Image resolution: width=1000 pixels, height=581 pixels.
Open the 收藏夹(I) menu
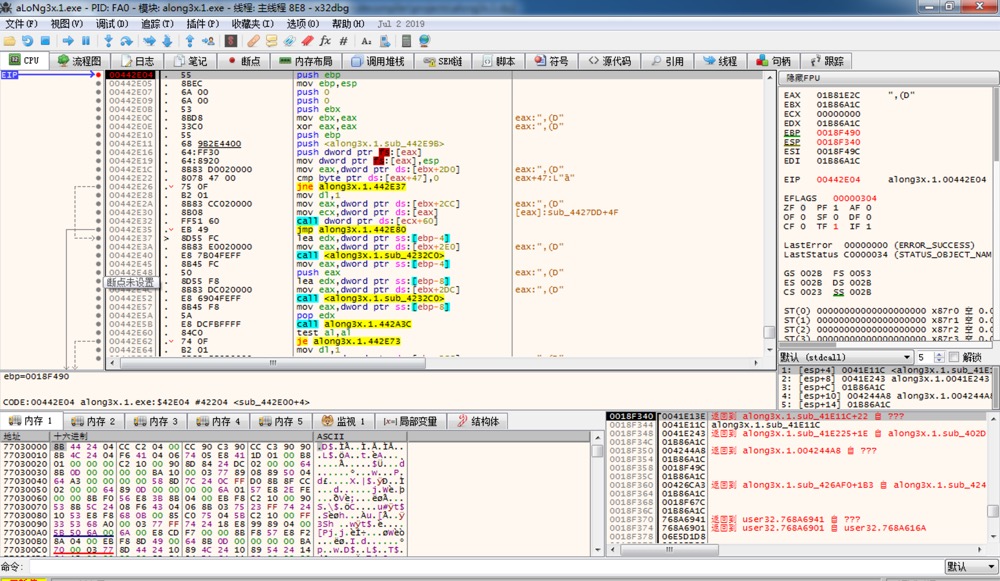coord(253,24)
